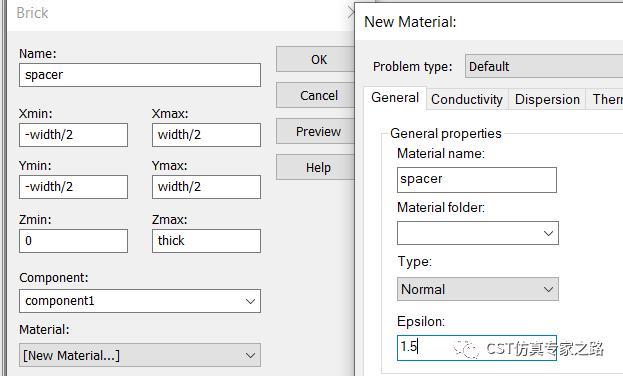The height and width of the screenshot is (376, 623).
Task: Select the Xmin input field
Action: 74,135
